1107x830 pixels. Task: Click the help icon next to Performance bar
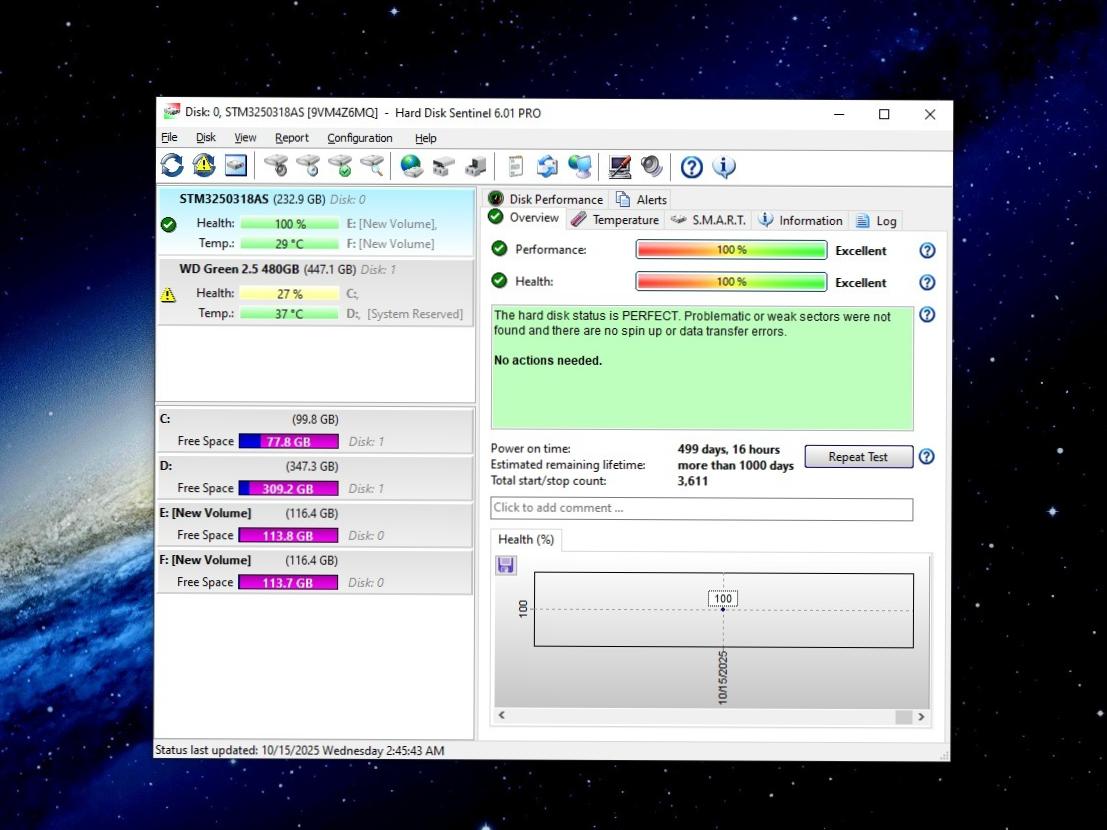click(926, 250)
